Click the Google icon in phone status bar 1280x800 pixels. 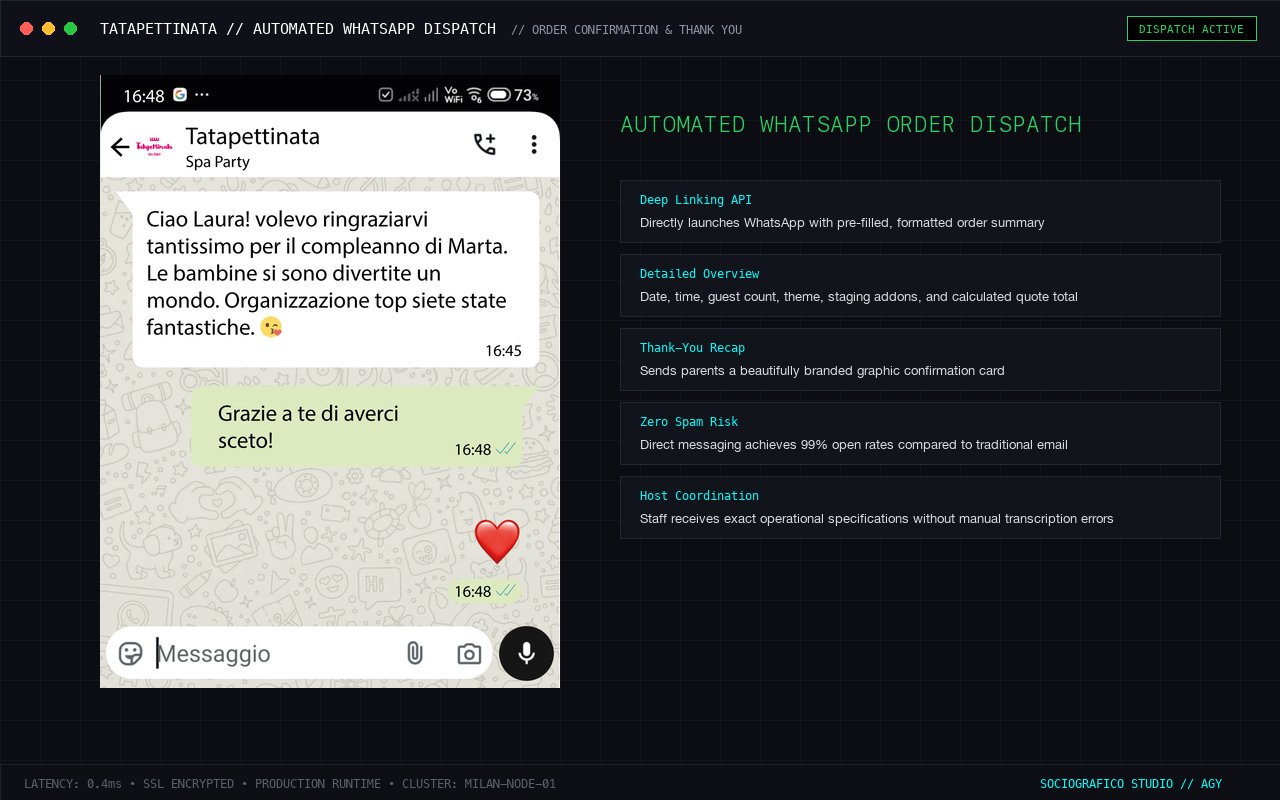[x=180, y=95]
